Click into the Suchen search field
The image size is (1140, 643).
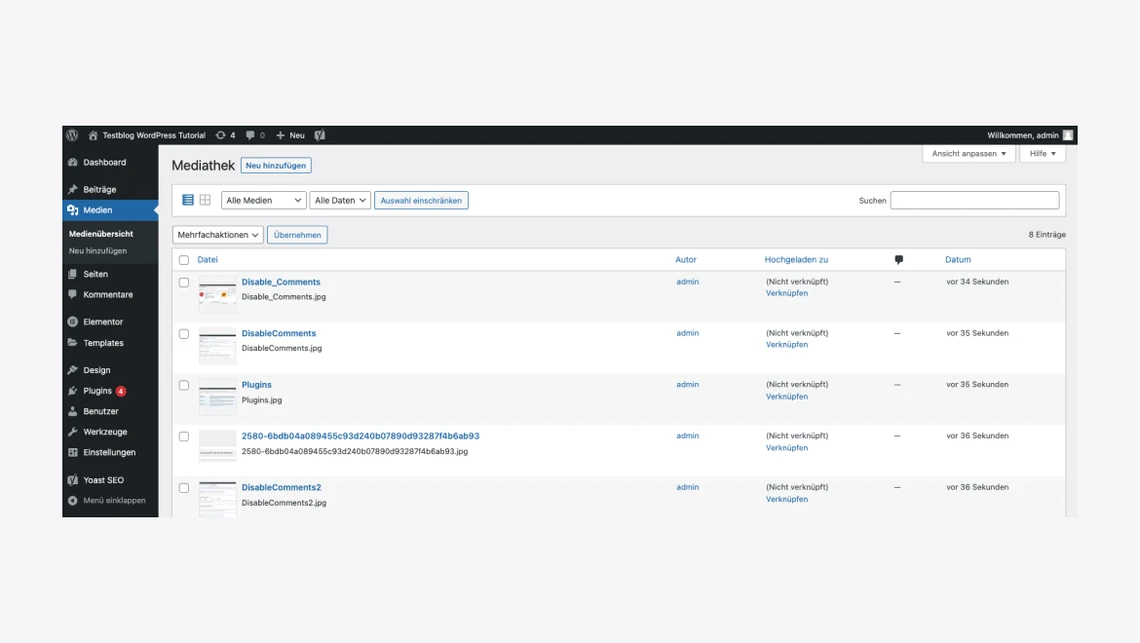pyautogui.click(x=974, y=200)
